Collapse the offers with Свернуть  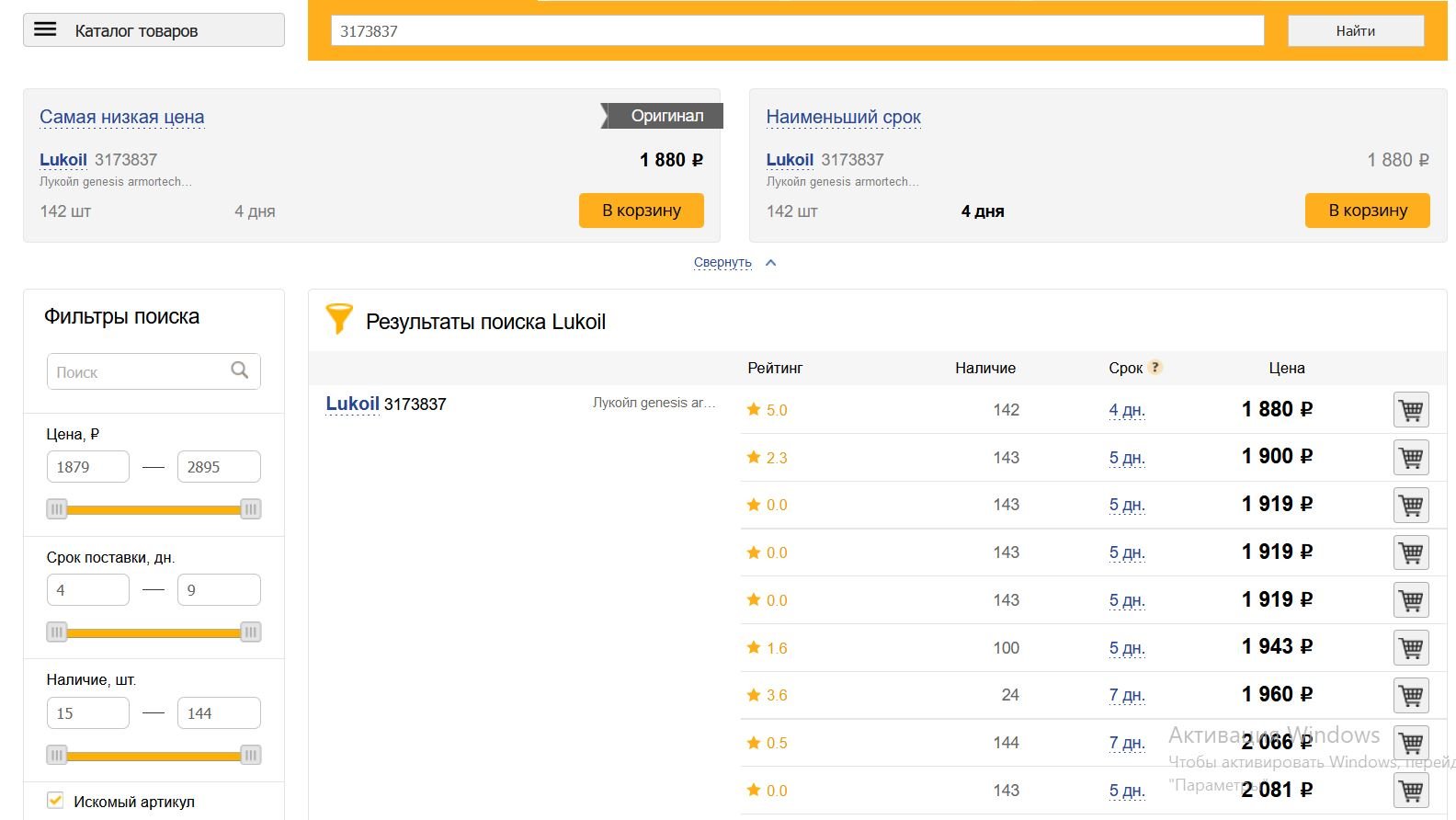coord(722,262)
